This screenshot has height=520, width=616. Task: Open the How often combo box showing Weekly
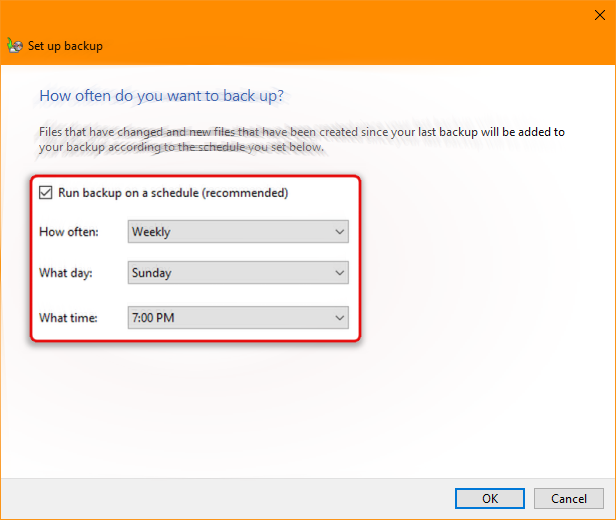238,232
